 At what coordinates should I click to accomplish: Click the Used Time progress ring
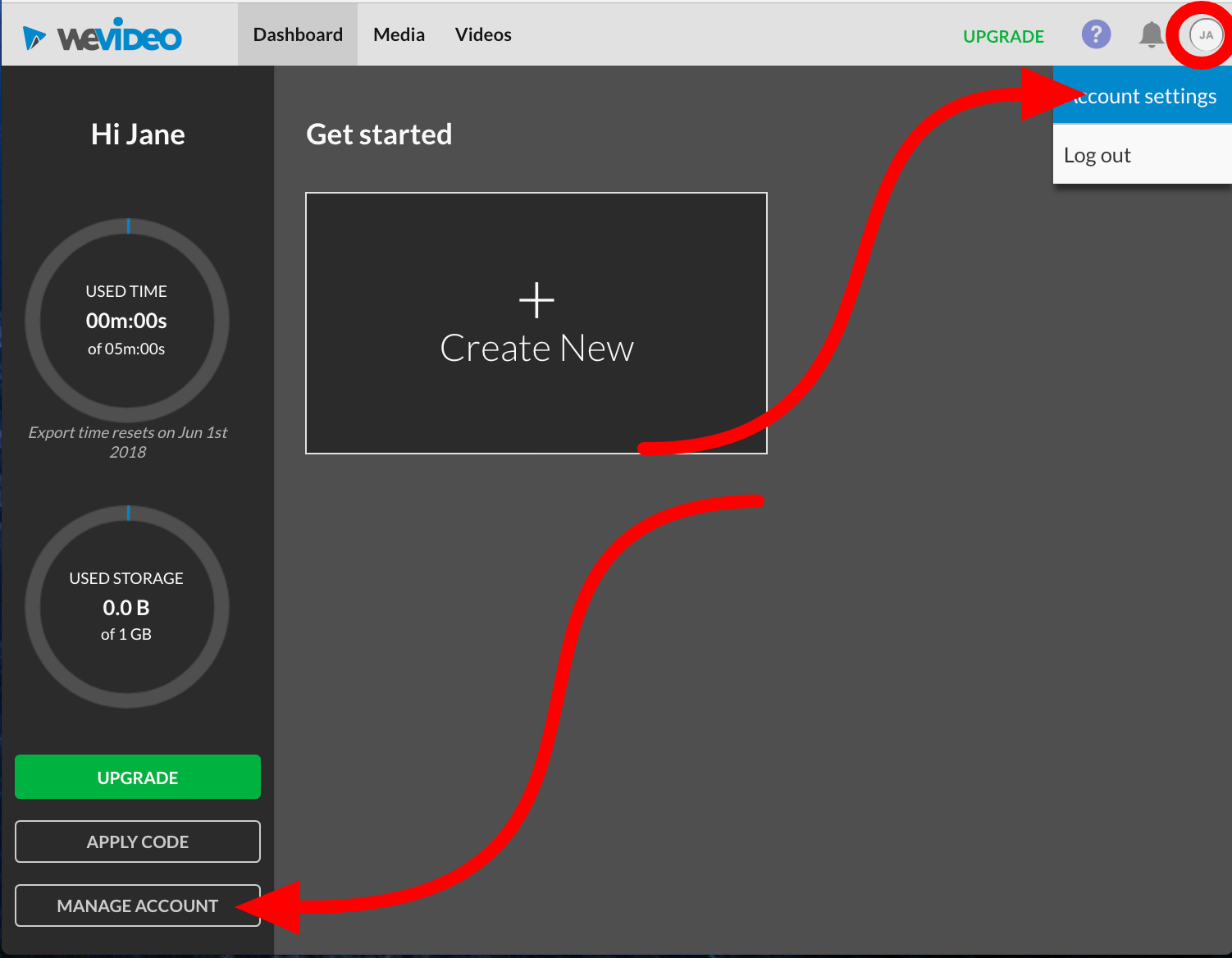pos(127,320)
